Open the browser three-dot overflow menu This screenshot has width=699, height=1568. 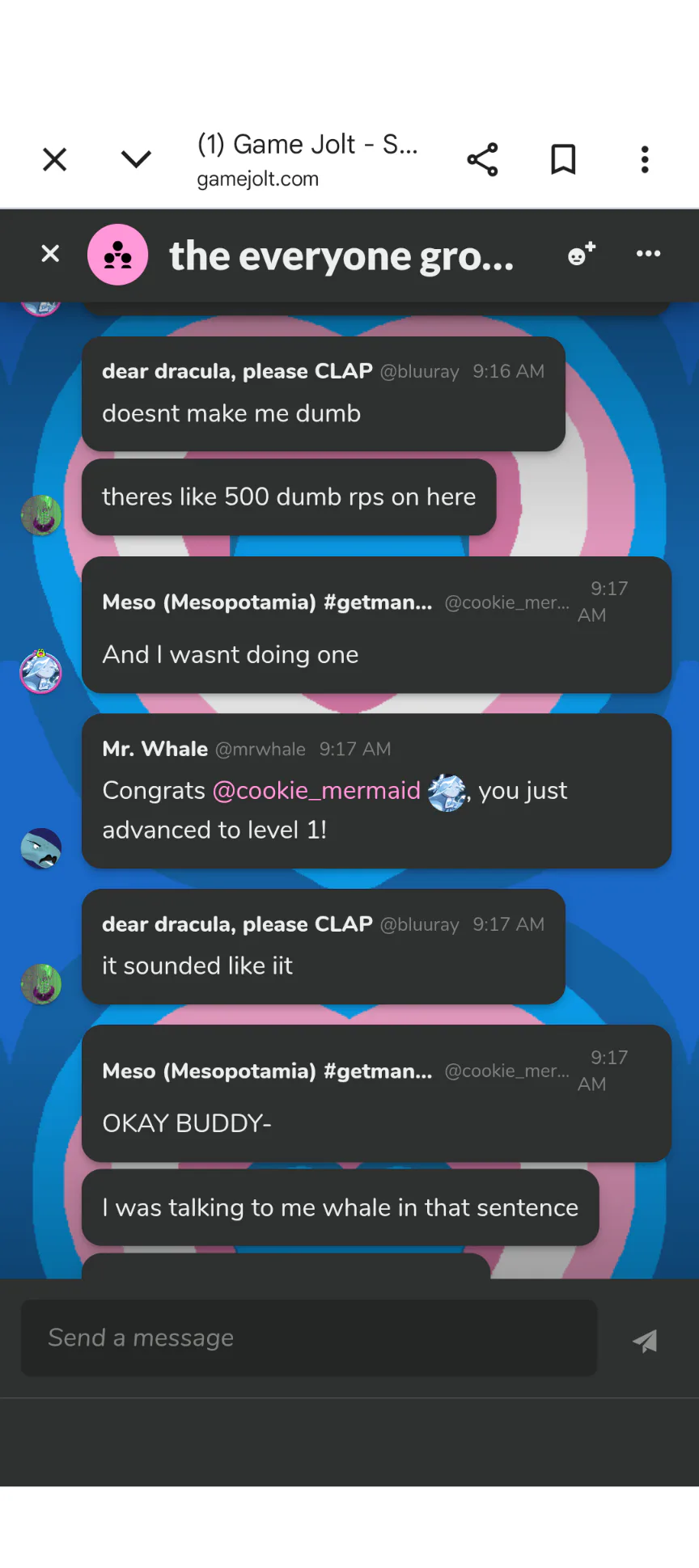(645, 159)
